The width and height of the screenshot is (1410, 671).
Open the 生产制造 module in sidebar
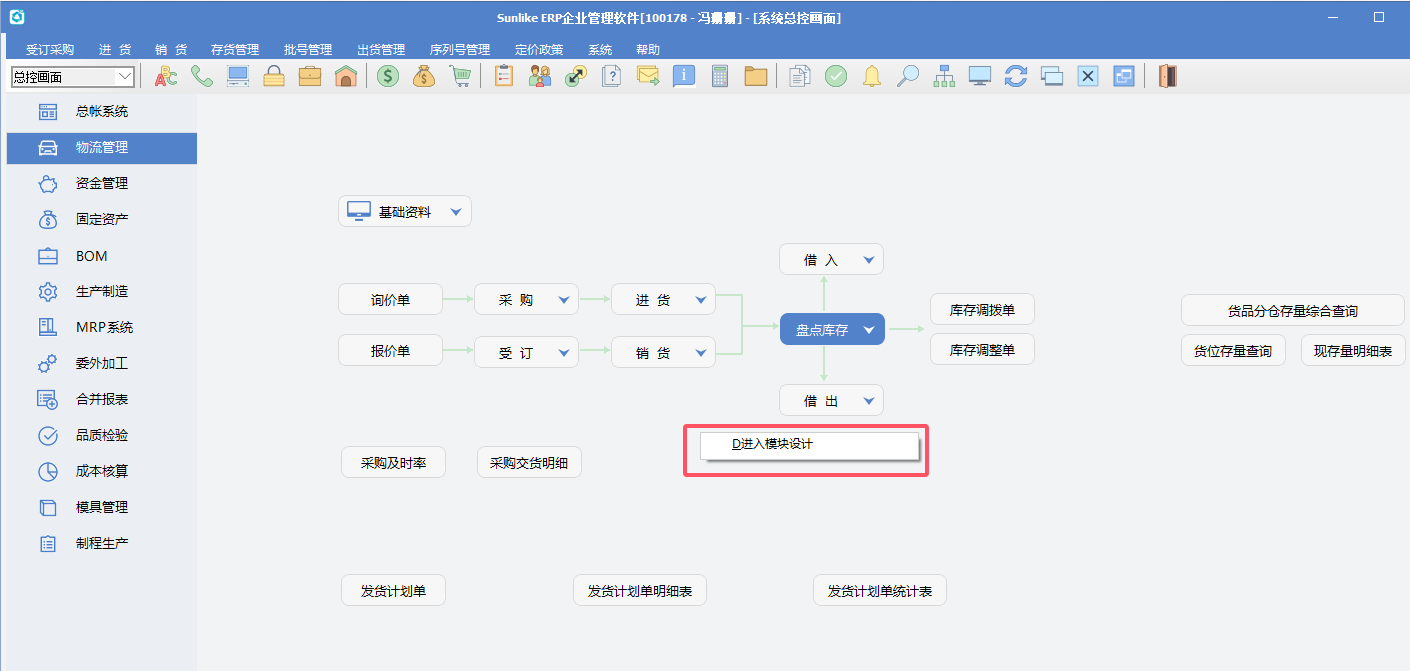[x=101, y=292]
